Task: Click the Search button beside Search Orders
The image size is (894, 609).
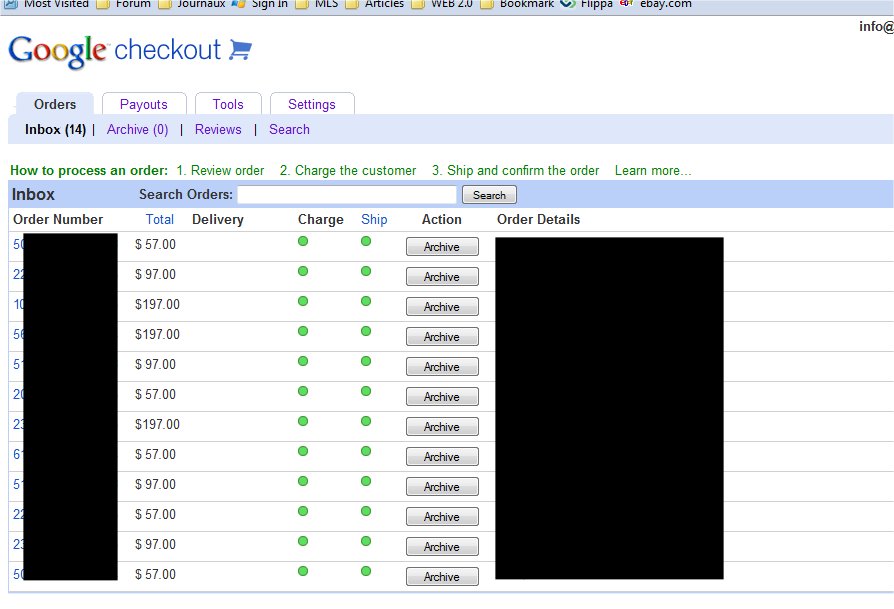Action: tap(489, 195)
